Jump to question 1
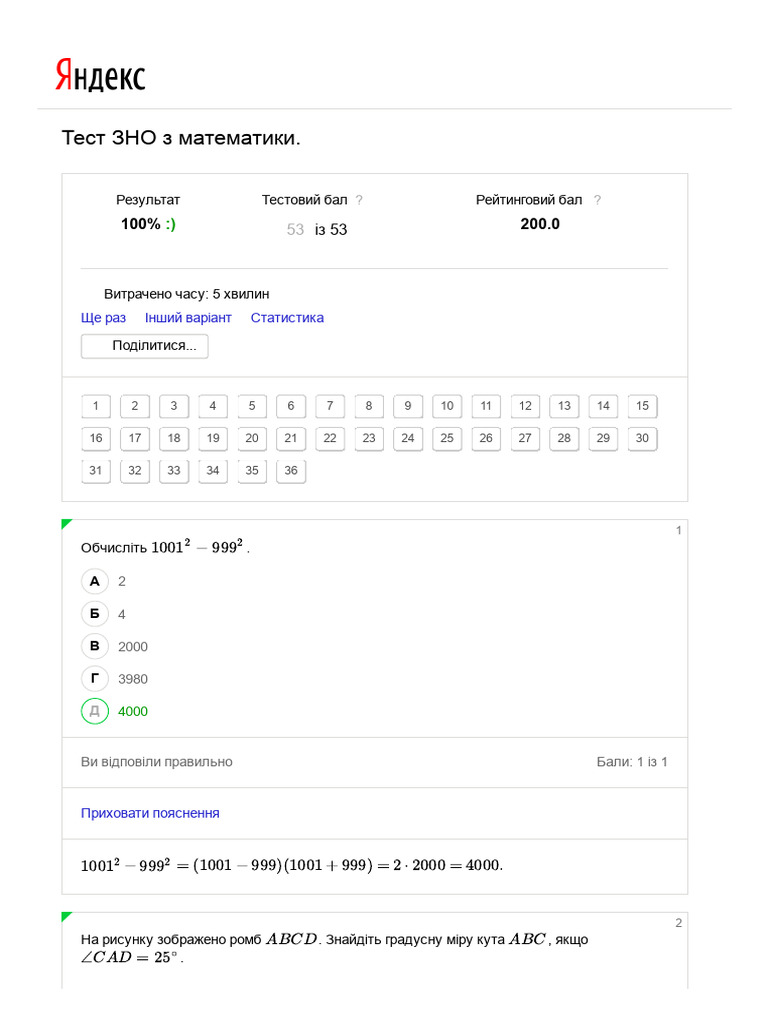768x1024 pixels. coord(96,406)
